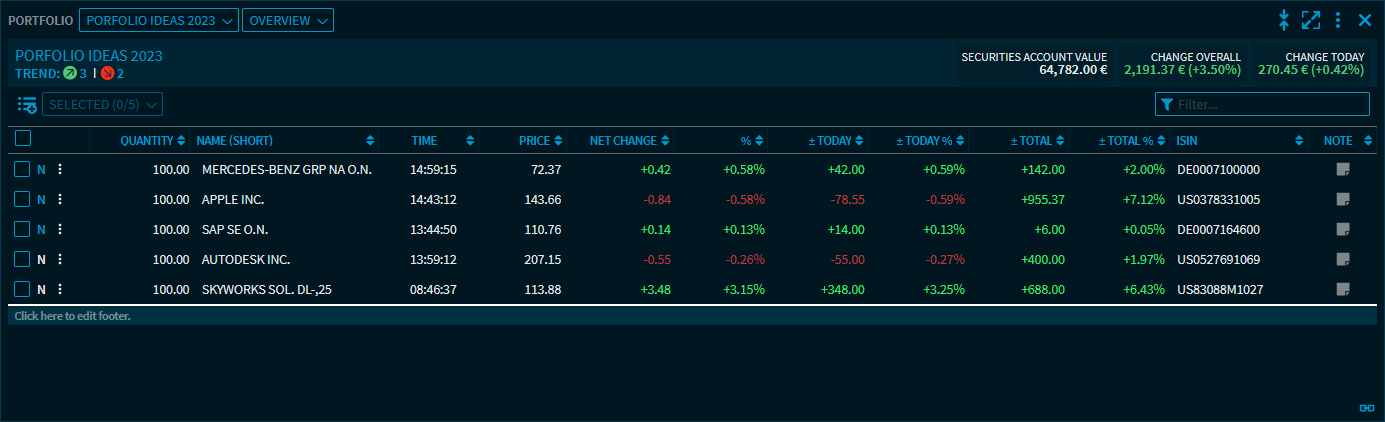
Task: Click the link icon in bottom-right corner
Action: [x=1366, y=407]
